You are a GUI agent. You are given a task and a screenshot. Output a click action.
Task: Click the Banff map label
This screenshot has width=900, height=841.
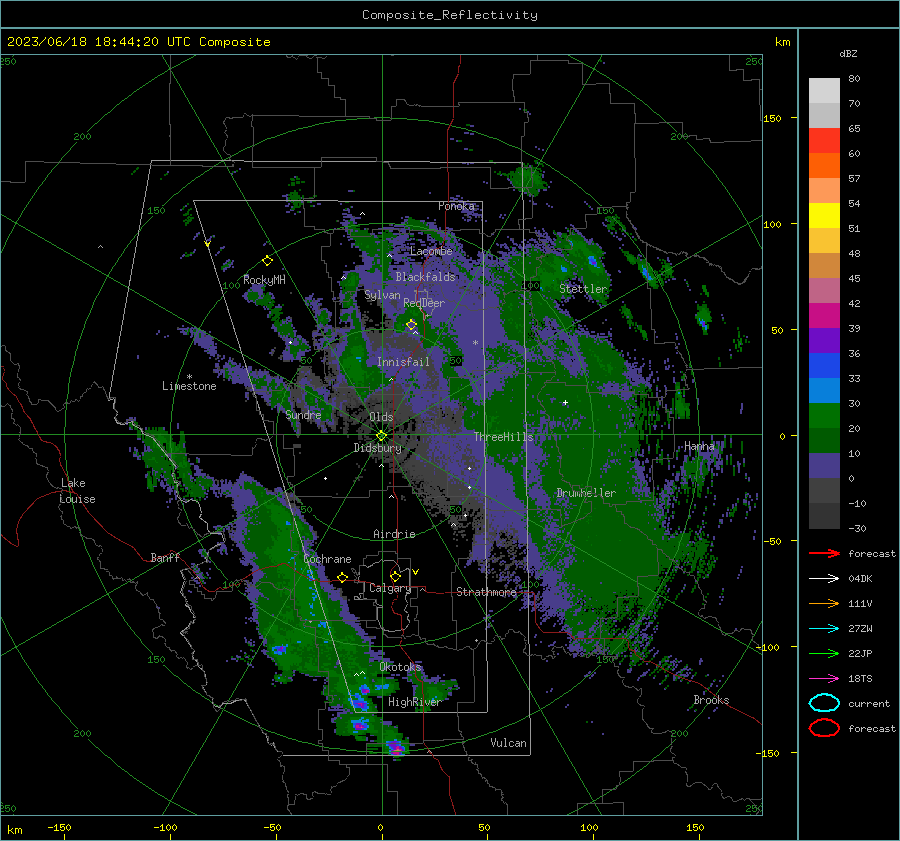click(x=165, y=558)
